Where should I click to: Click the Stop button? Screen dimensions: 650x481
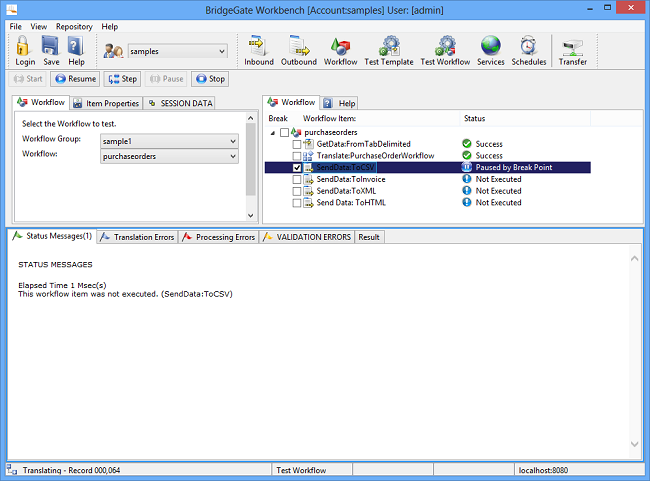(x=210, y=79)
